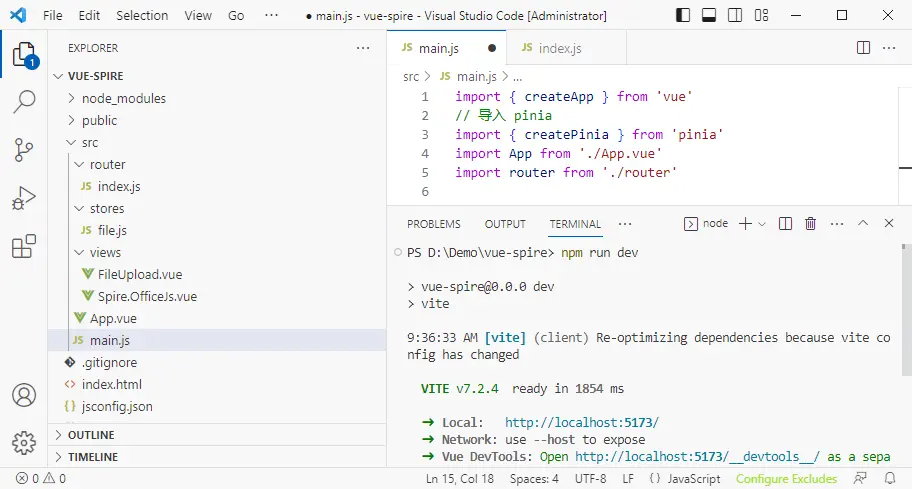
Task: Open the Extensions view
Action: pyautogui.click(x=24, y=247)
